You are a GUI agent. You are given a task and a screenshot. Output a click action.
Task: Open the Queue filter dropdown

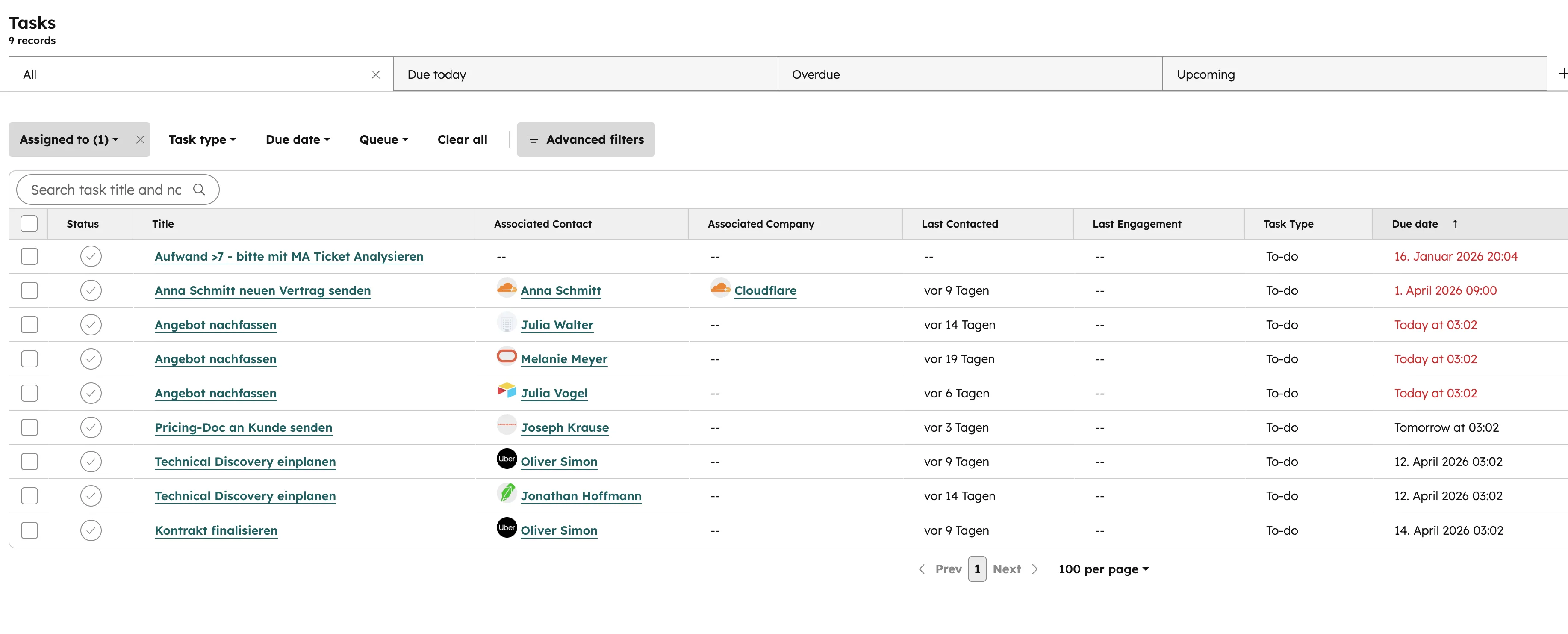click(x=383, y=139)
